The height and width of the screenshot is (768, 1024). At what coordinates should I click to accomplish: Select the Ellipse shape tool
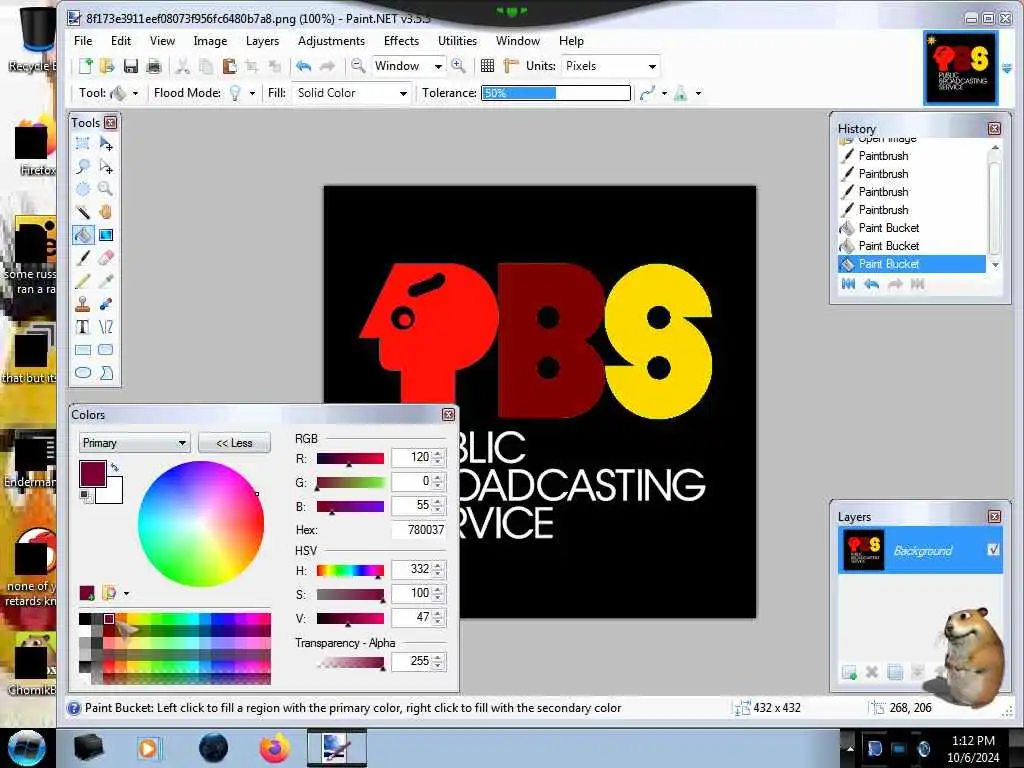click(83, 373)
